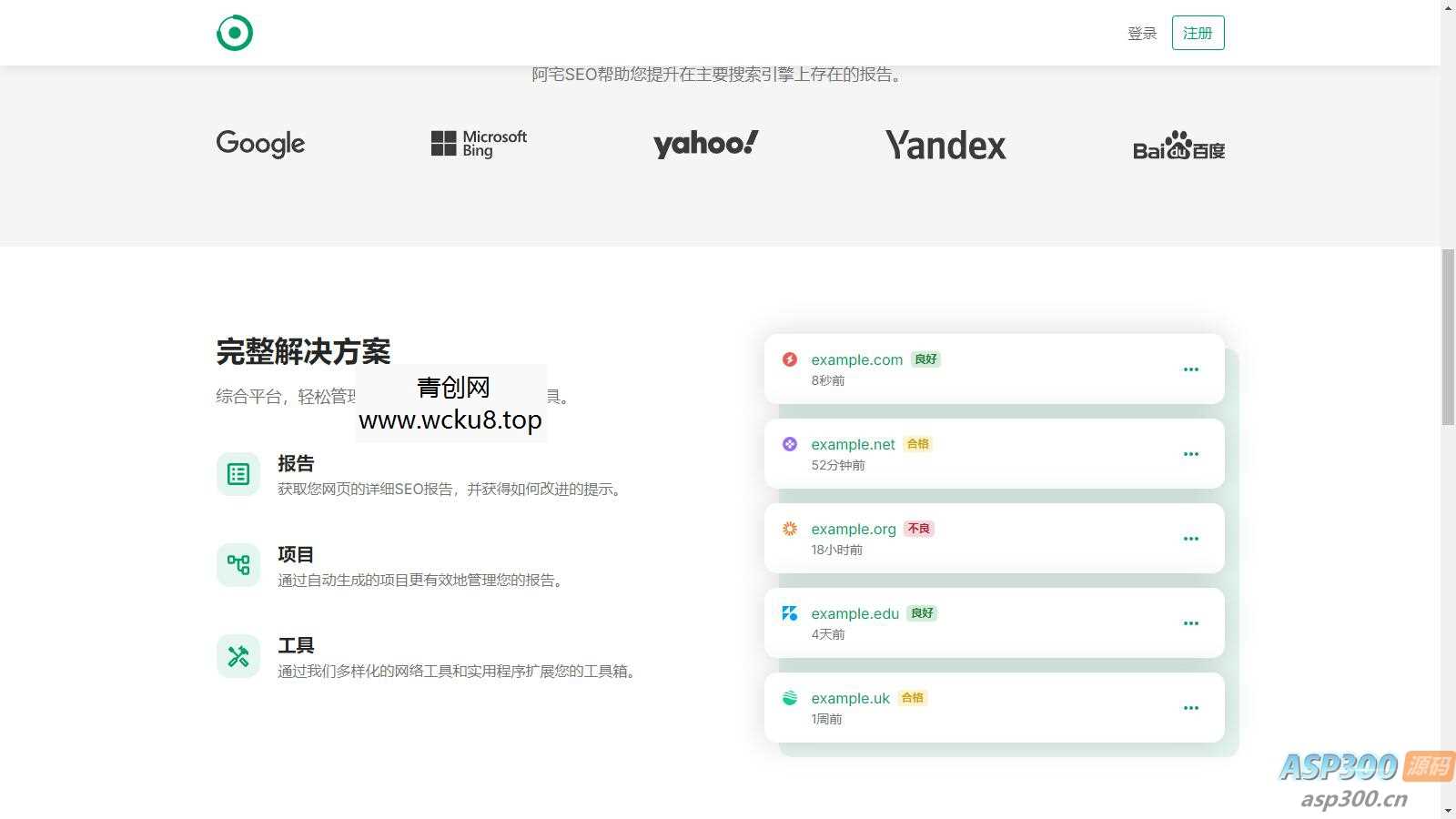Click the example.com site favicon

[791, 359]
